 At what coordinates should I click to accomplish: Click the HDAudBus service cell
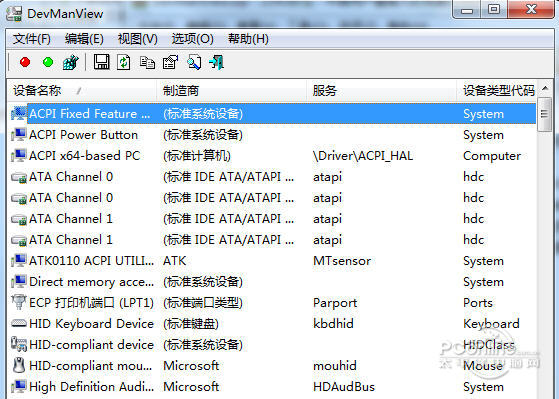click(x=344, y=387)
